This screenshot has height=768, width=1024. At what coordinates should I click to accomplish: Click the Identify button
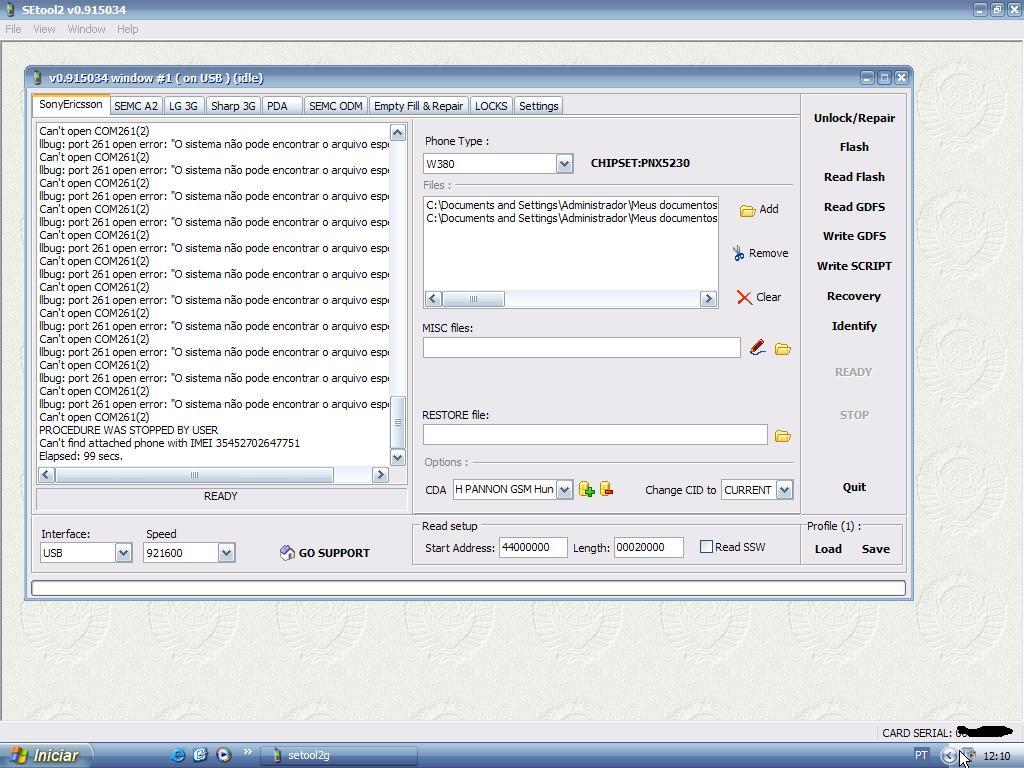[854, 326]
